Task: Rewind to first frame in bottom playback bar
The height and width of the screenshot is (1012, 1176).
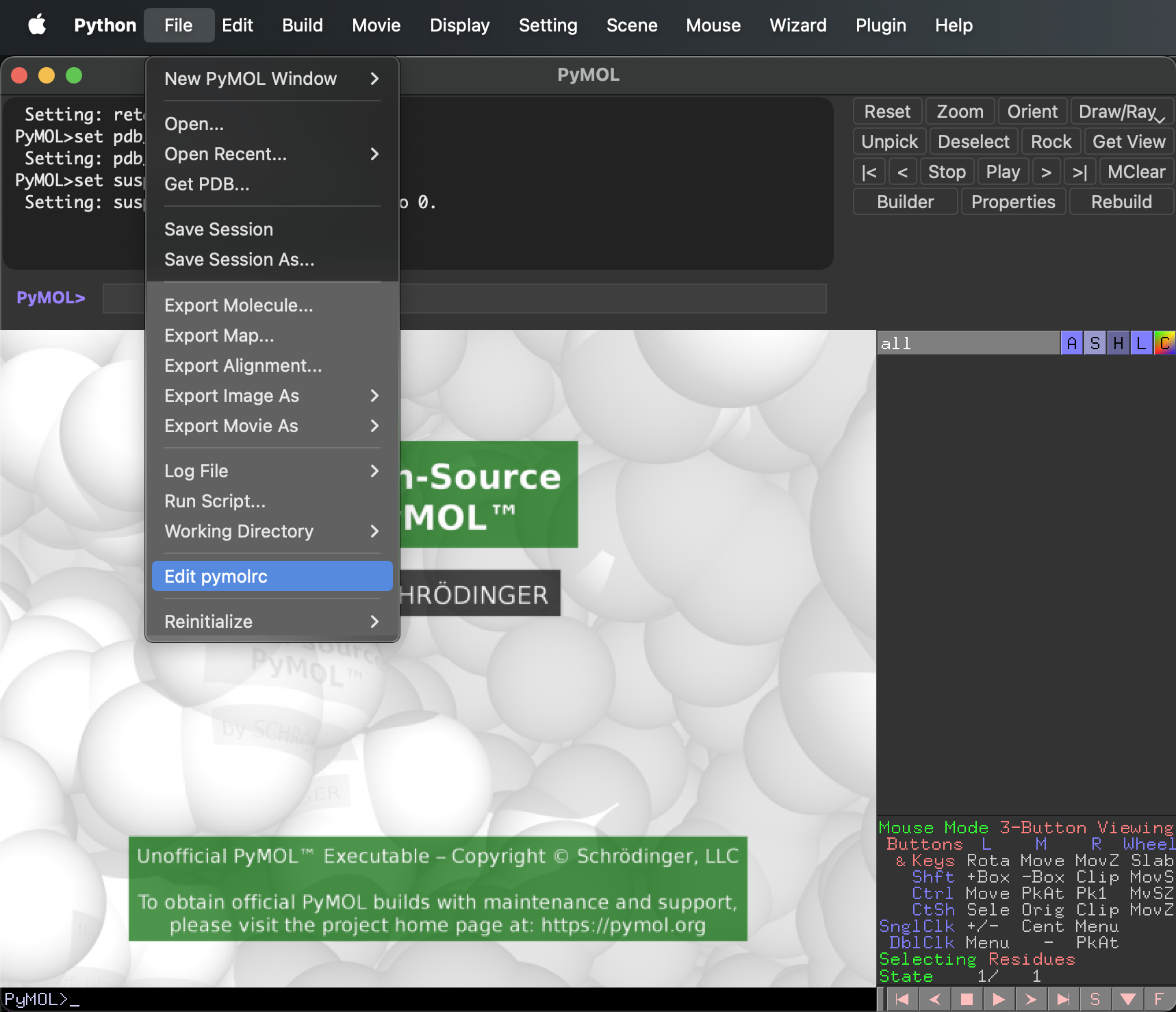Action: [903, 999]
